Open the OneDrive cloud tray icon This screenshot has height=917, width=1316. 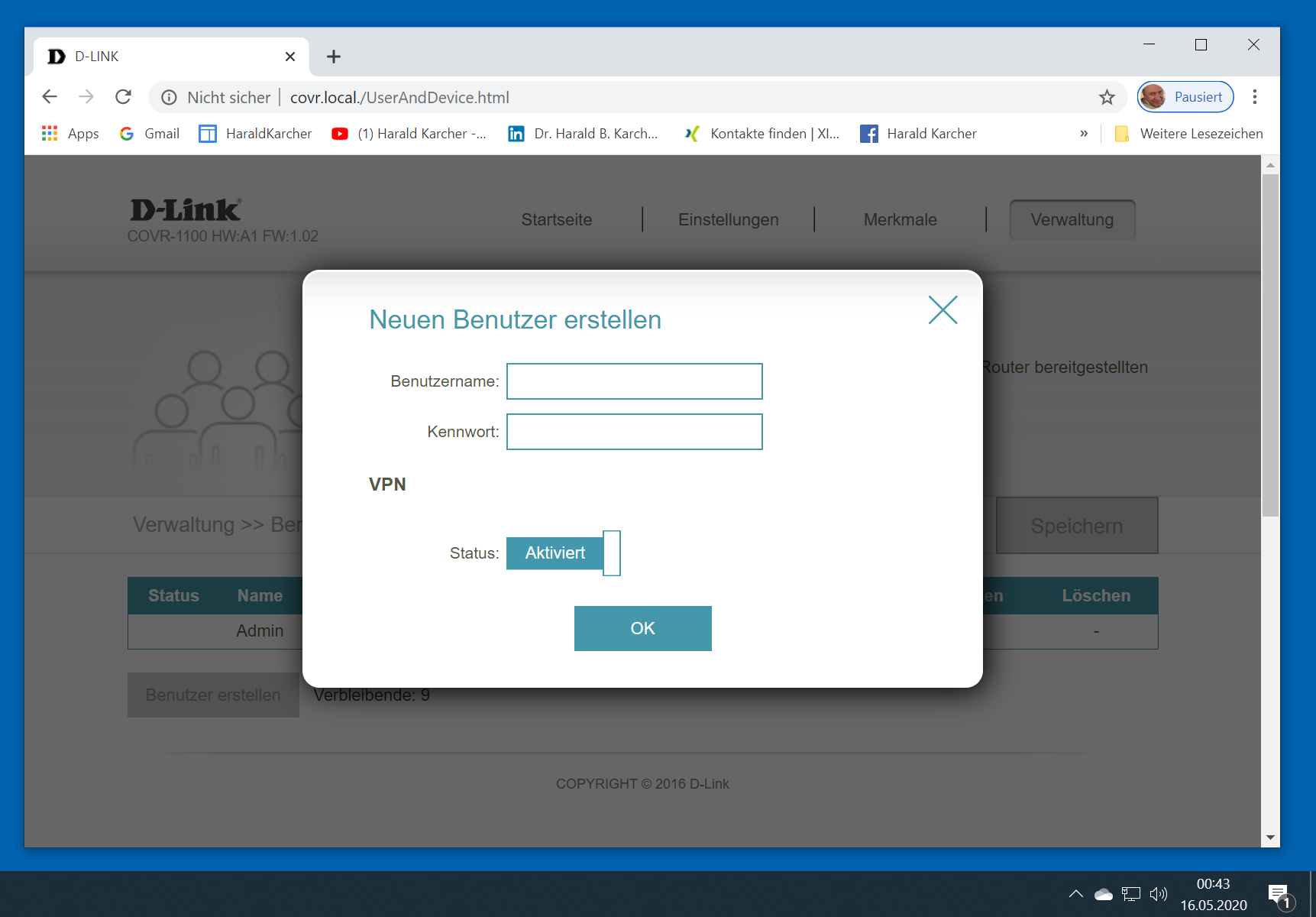click(x=1104, y=894)
